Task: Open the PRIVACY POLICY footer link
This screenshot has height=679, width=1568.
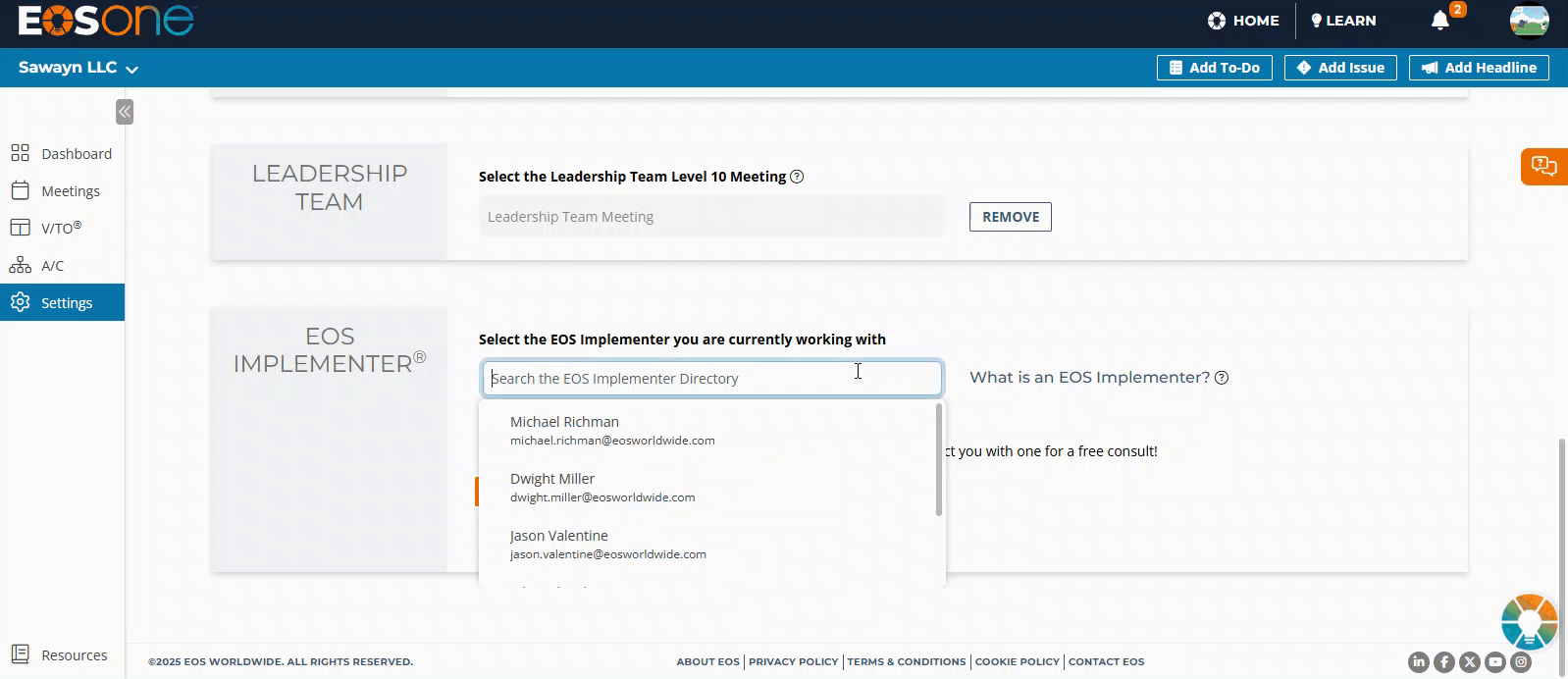Action: click(794, 662)
